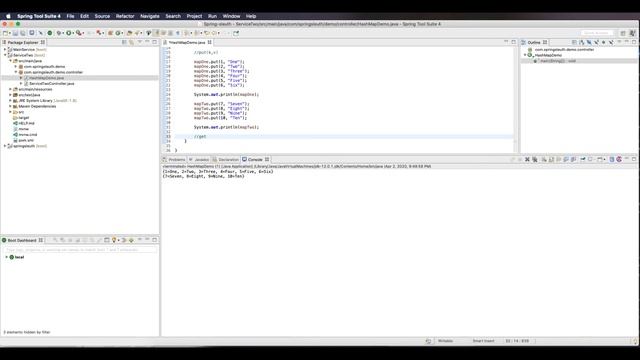Viewport: 640px width, 360px height.
Task: Expand the springsleuth project
Action: click(5, 146)
